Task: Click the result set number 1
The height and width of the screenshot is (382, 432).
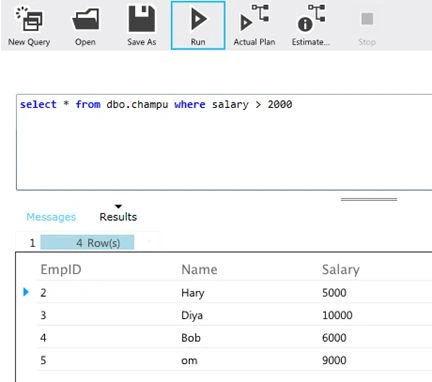Action: [32, 243]
